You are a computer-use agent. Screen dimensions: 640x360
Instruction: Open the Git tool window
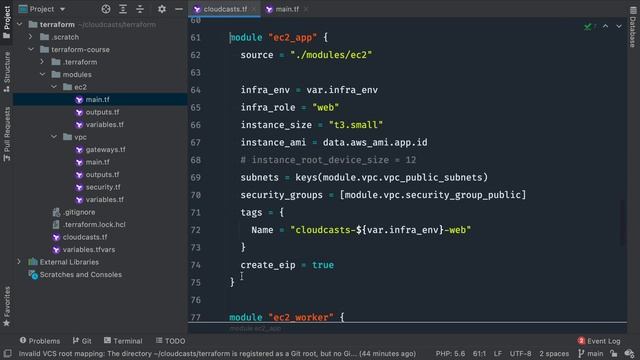tap(82, 341)
